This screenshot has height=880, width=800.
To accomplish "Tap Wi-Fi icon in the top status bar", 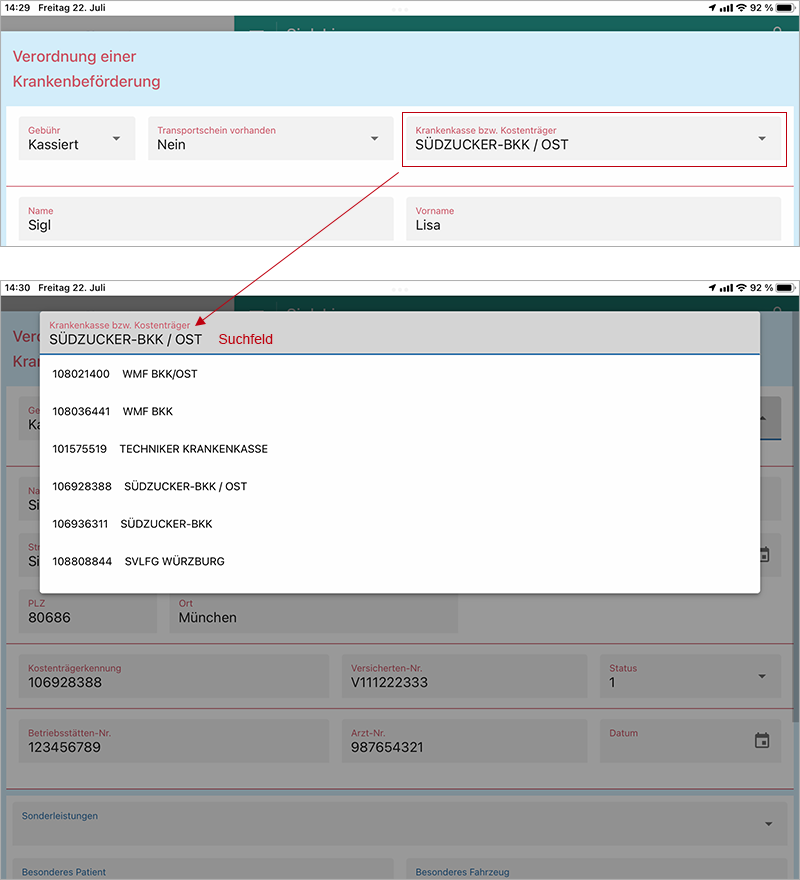I will point(742,8).
